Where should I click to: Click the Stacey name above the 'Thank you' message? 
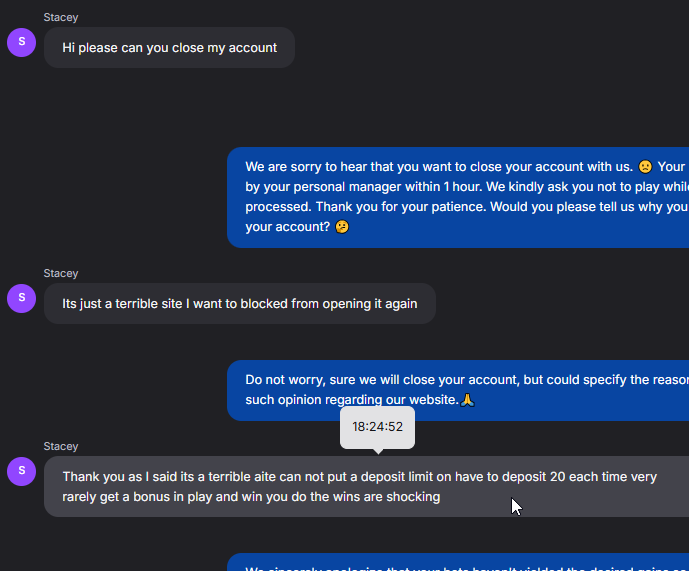[61, 446]
